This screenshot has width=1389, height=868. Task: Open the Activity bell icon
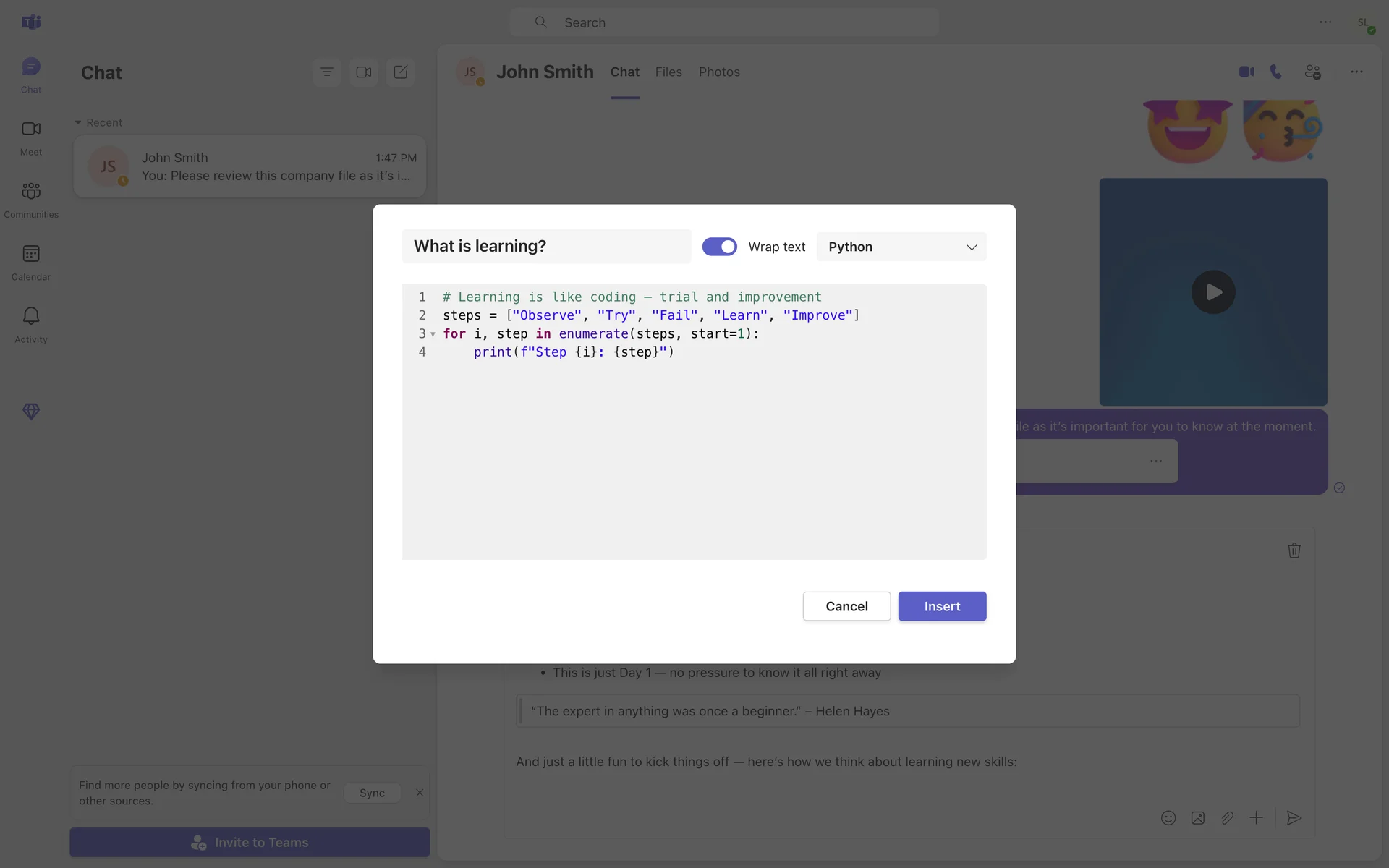(31, 324)
